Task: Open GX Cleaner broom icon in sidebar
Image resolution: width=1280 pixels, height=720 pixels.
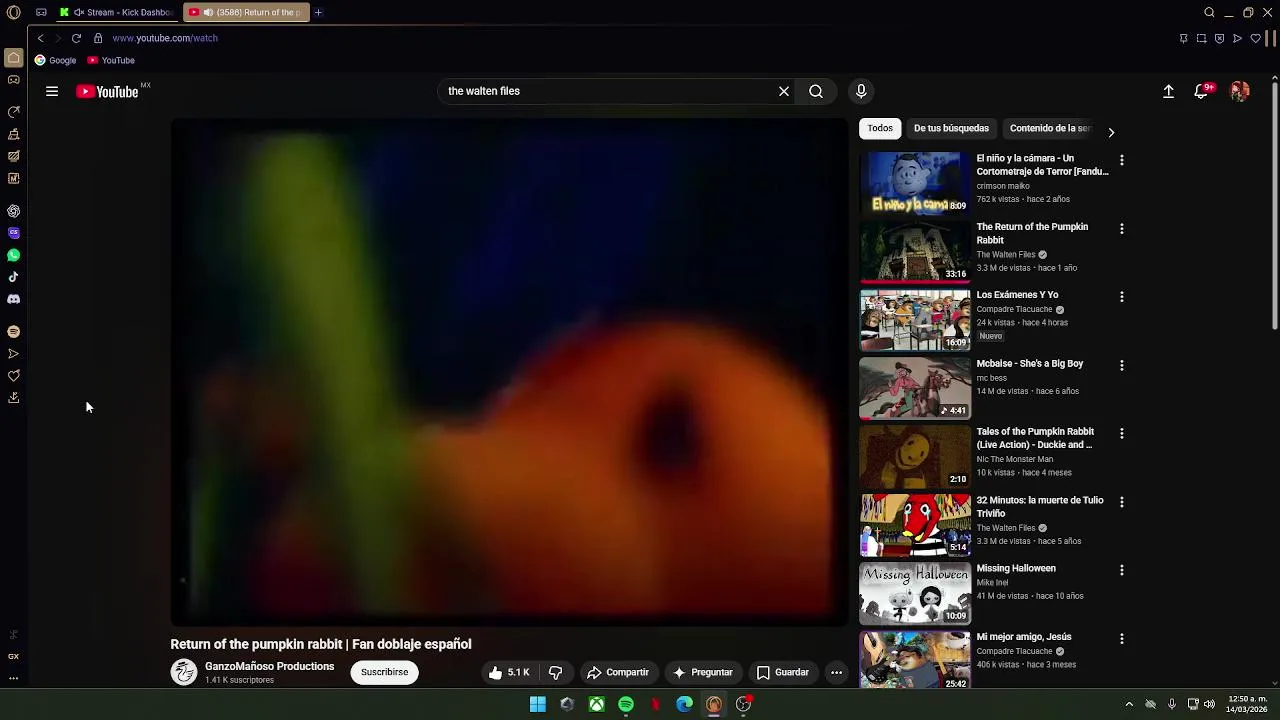Action: pyautogui.click(x=13, y=134)
